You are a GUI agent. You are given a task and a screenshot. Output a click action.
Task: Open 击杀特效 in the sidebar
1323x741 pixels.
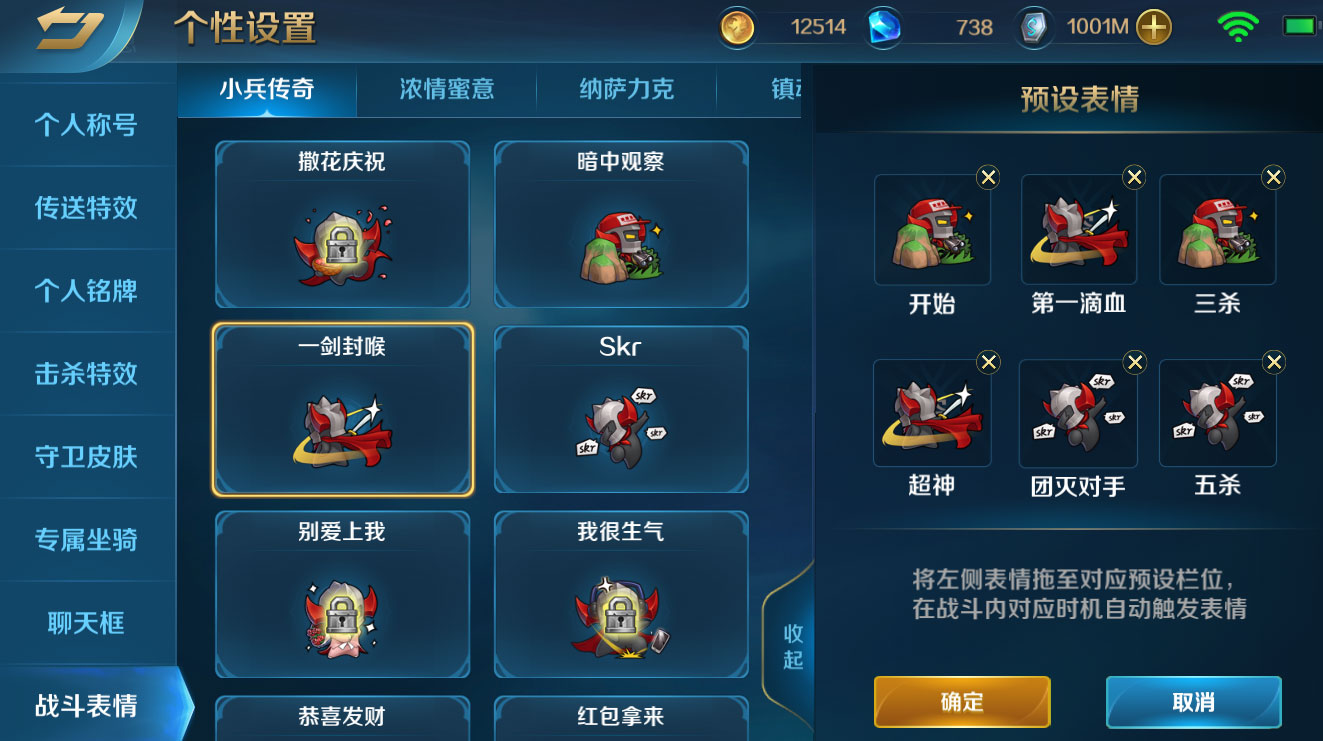pyautogui.click(x=87, y=374)
